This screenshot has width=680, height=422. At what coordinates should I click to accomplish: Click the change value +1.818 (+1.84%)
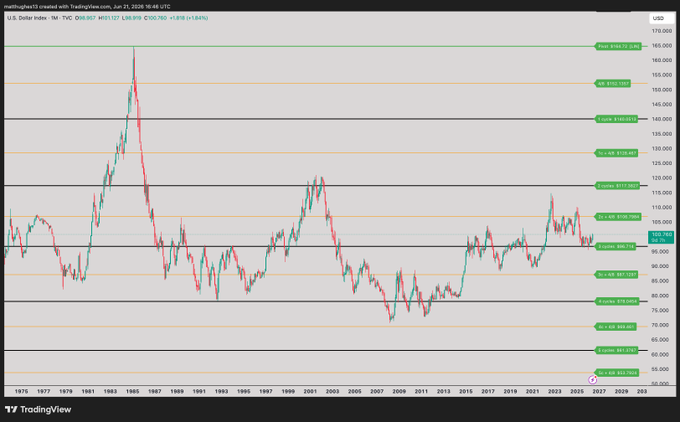click(x=189, y=18)
